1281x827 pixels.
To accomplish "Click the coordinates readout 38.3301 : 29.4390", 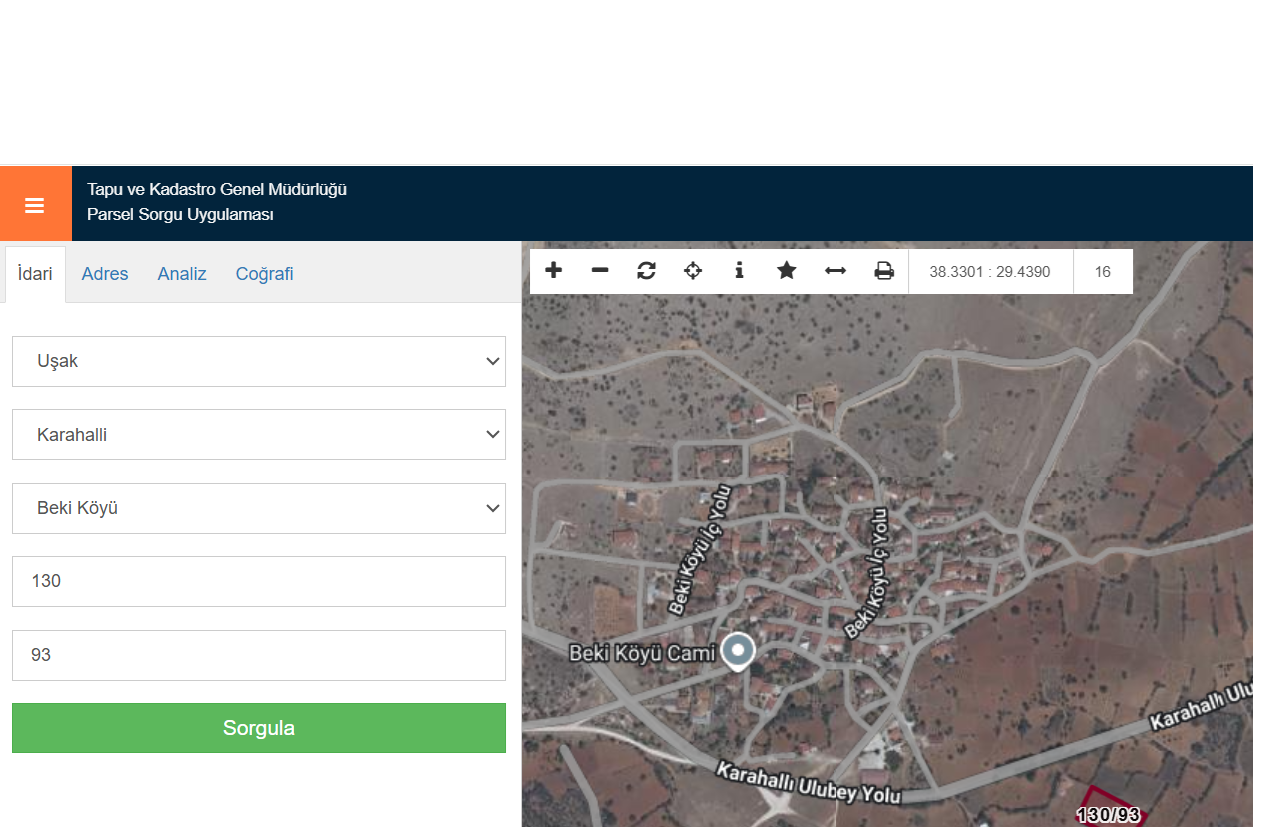I will click(990, 271).
